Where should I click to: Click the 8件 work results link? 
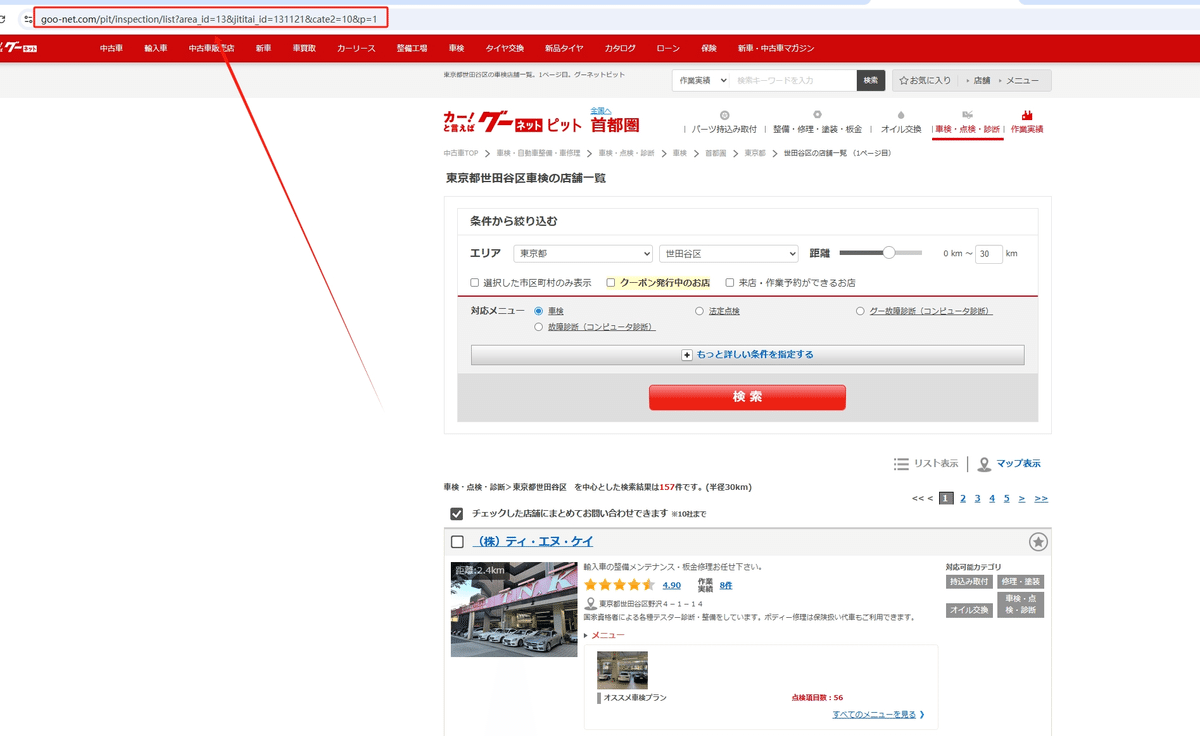tap(726, 585)
